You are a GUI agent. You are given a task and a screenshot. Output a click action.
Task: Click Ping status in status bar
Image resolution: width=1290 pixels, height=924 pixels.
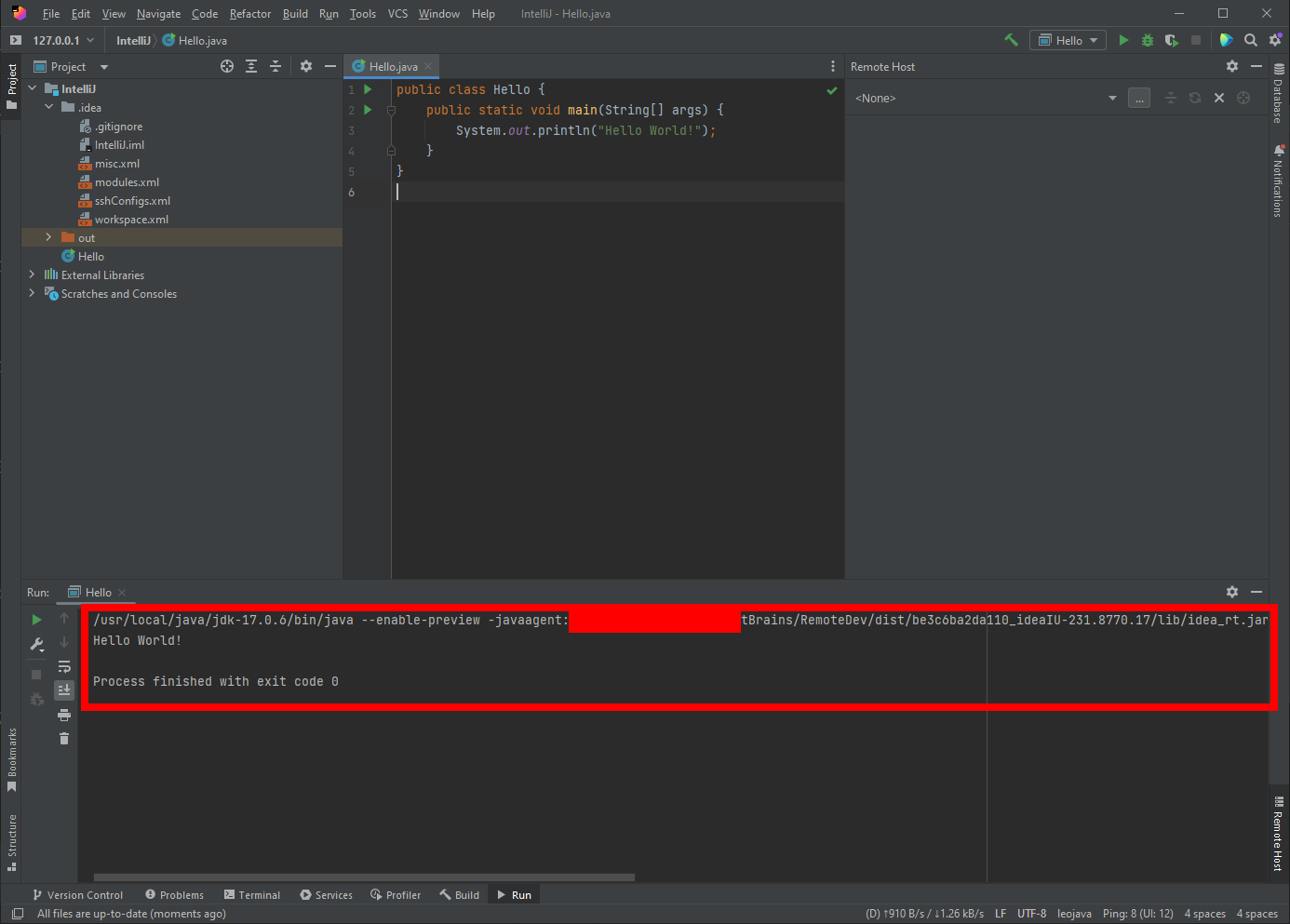tap(1137, 913)
